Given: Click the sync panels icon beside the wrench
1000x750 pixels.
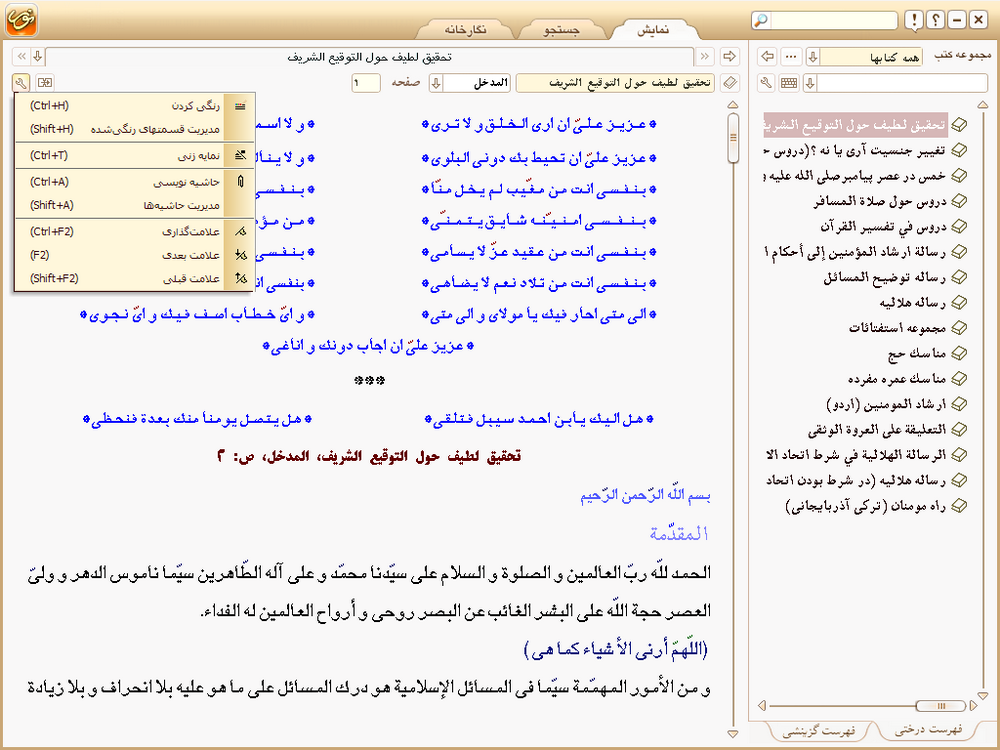Looking at the screenshot, I should pyautogui.click(x=45, y=82).
